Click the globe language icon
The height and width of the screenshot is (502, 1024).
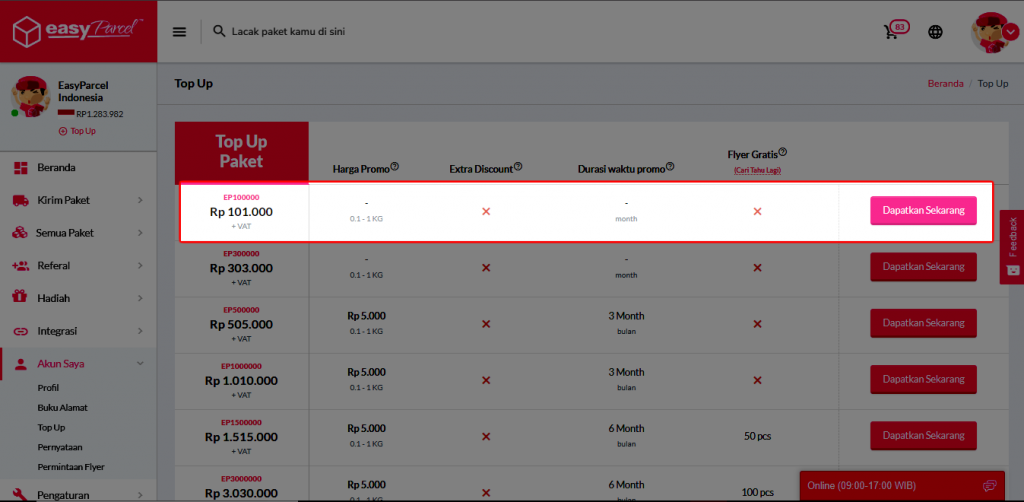935,31
